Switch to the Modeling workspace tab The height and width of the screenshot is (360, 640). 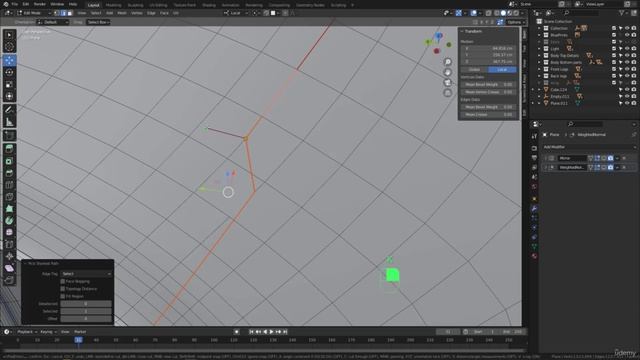pos(113,5)
